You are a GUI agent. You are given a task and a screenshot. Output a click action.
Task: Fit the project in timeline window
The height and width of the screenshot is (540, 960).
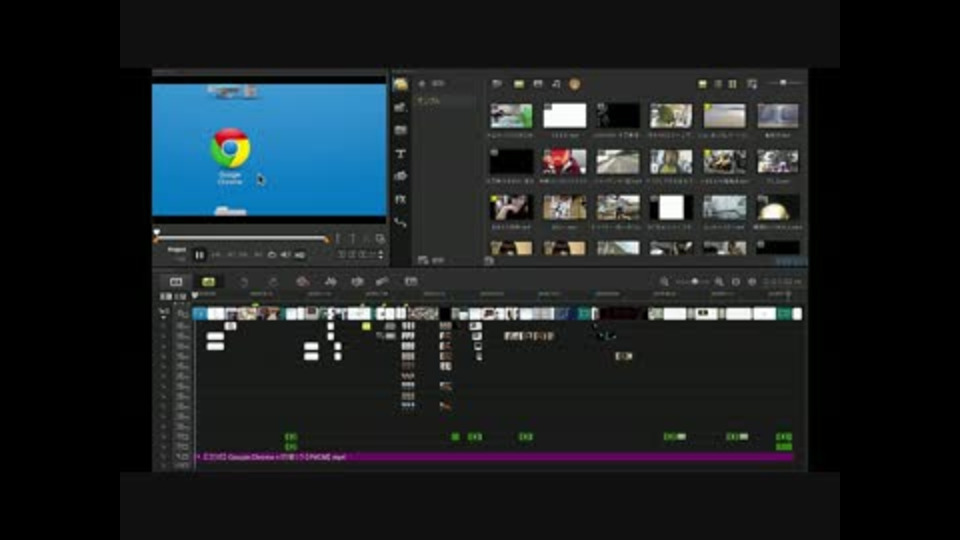(x=736, y=282)
